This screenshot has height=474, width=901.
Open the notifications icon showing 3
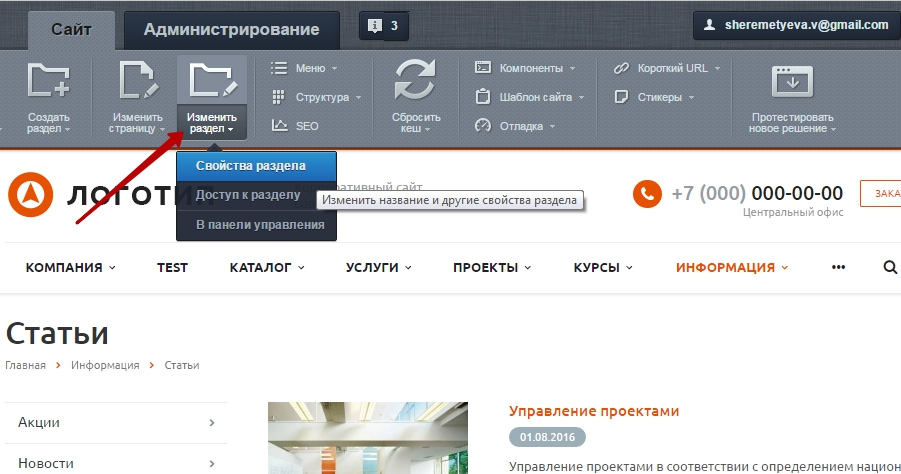coord(384,26)
